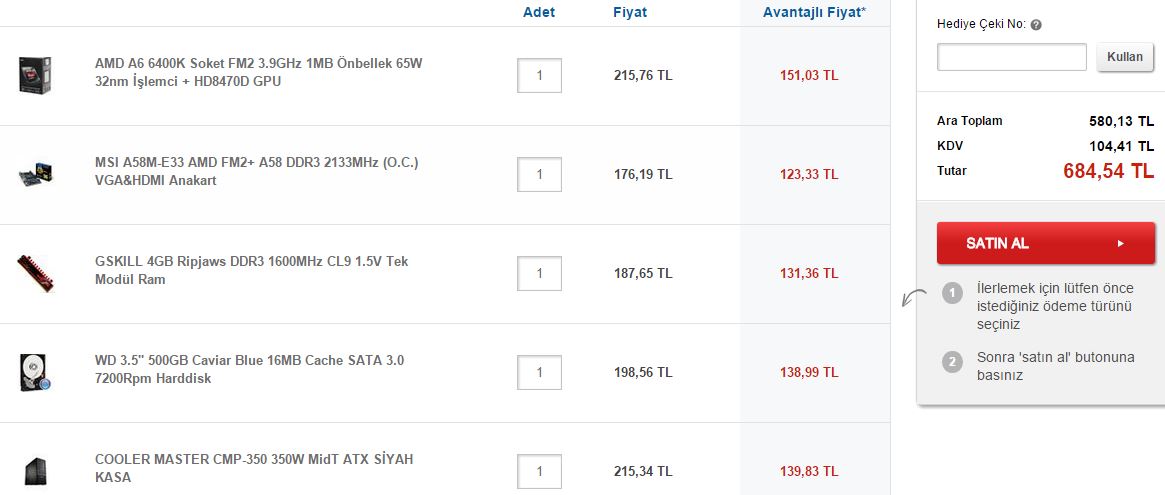Select quantity box for COOLER MASTER CMP-350
This screenshot has height=495, width=1165.
539,471
